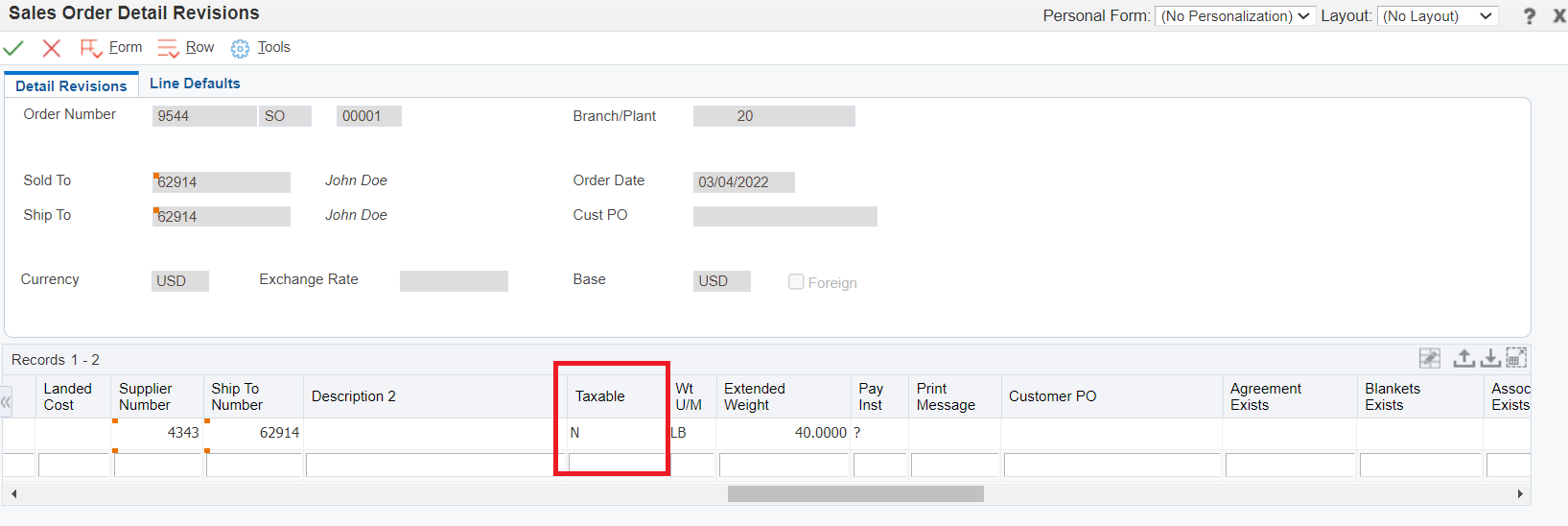Image resolution: width=1568 pixels, height=526 pixels.
Task: Click the Taxable column header
Action: (x=617, y=396)
